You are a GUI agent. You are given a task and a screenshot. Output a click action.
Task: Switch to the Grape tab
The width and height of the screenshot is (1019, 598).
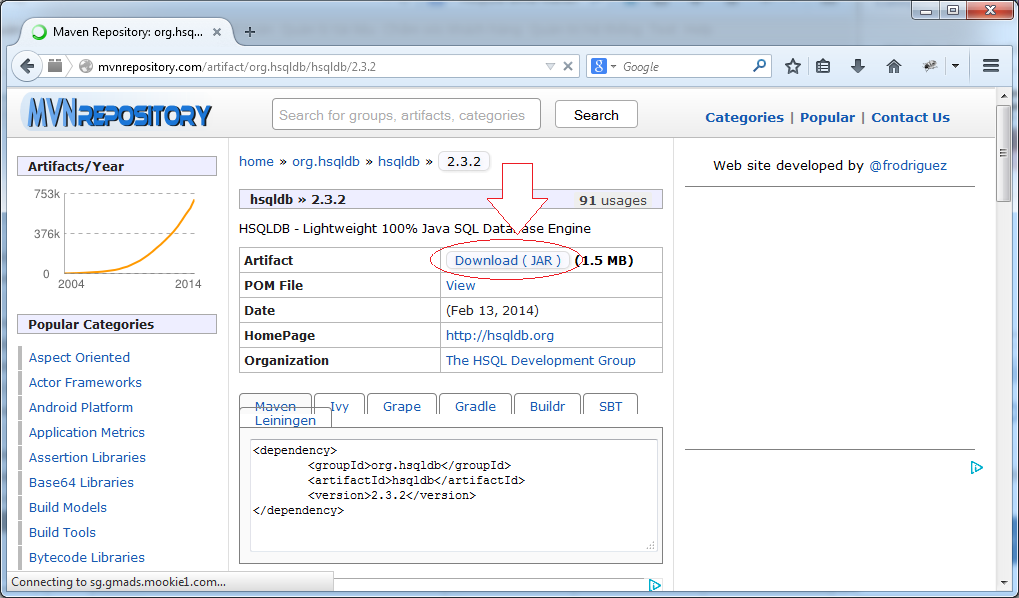tap(402, 404)
